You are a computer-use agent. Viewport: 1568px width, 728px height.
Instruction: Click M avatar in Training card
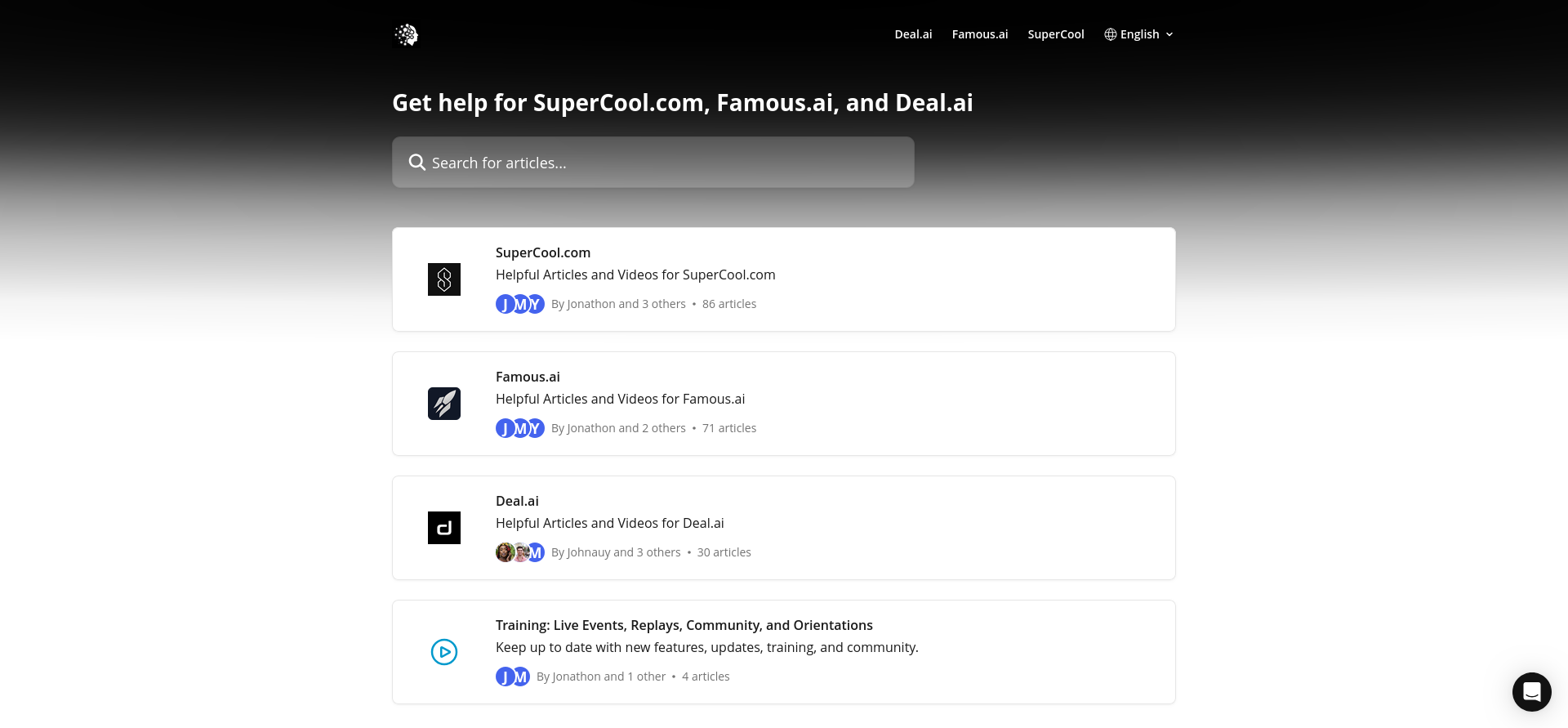click(x=521, y=677)
